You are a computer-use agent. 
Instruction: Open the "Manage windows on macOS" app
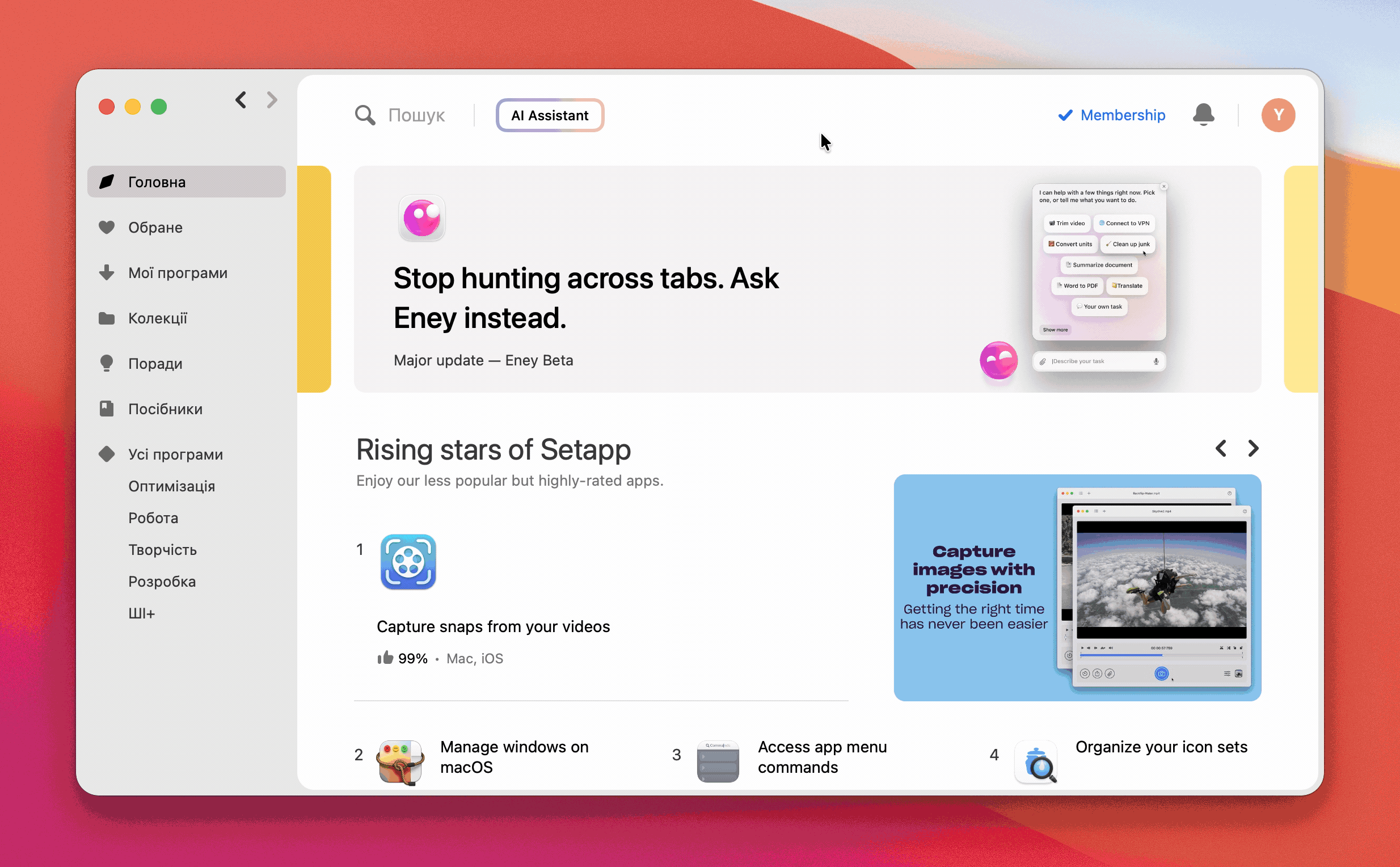pyautogui.click(x=515, y=757)
